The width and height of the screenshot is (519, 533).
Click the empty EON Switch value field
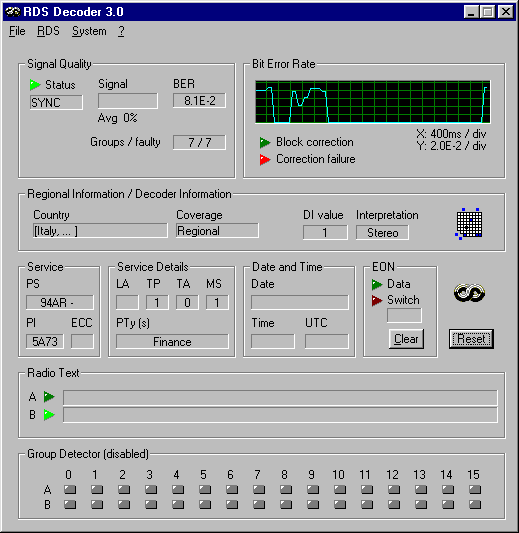coord(404,315)
